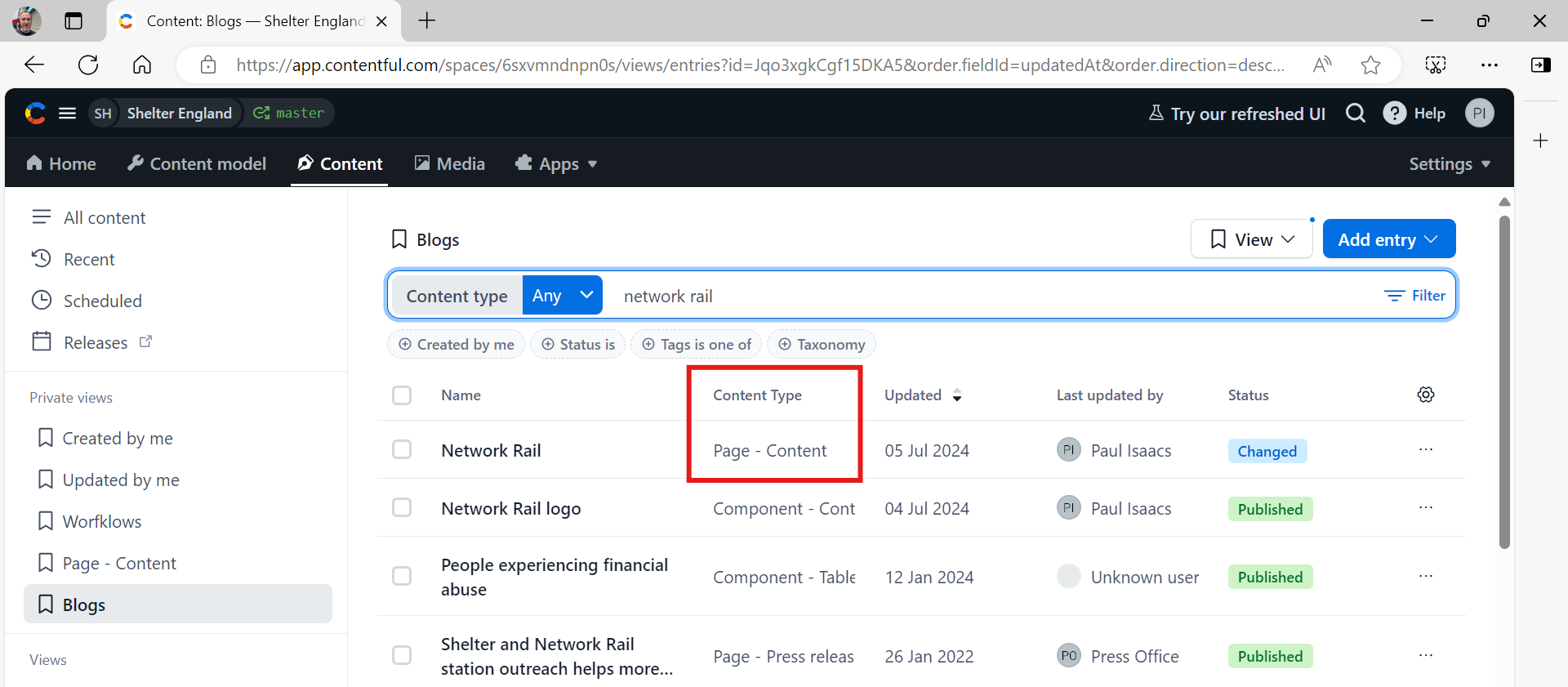The width and height of the screenshot is (1568, 687).
Task: Open the Worfklows saved view
Action: [x=90, y=522]
